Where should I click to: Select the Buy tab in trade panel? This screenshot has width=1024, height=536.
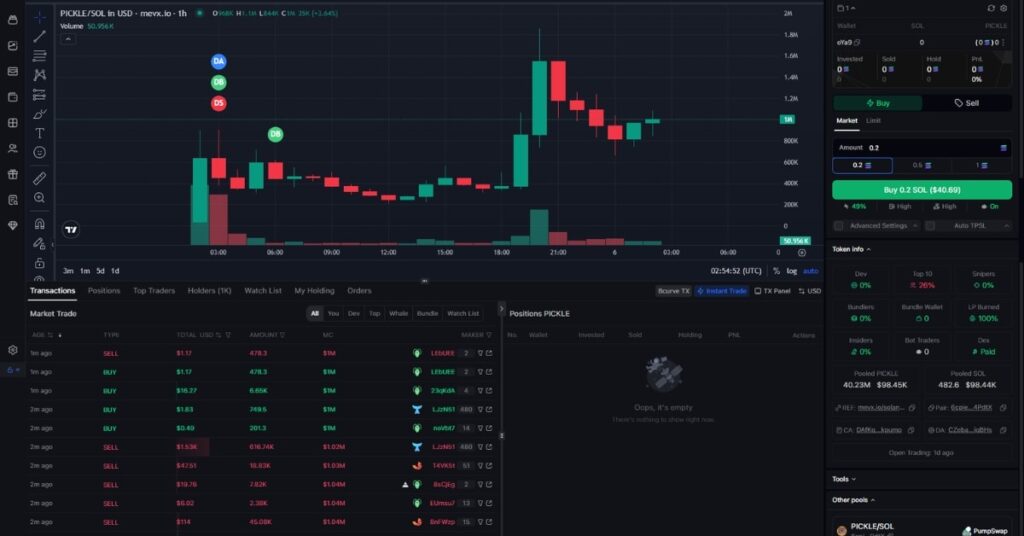click(878, 103)
